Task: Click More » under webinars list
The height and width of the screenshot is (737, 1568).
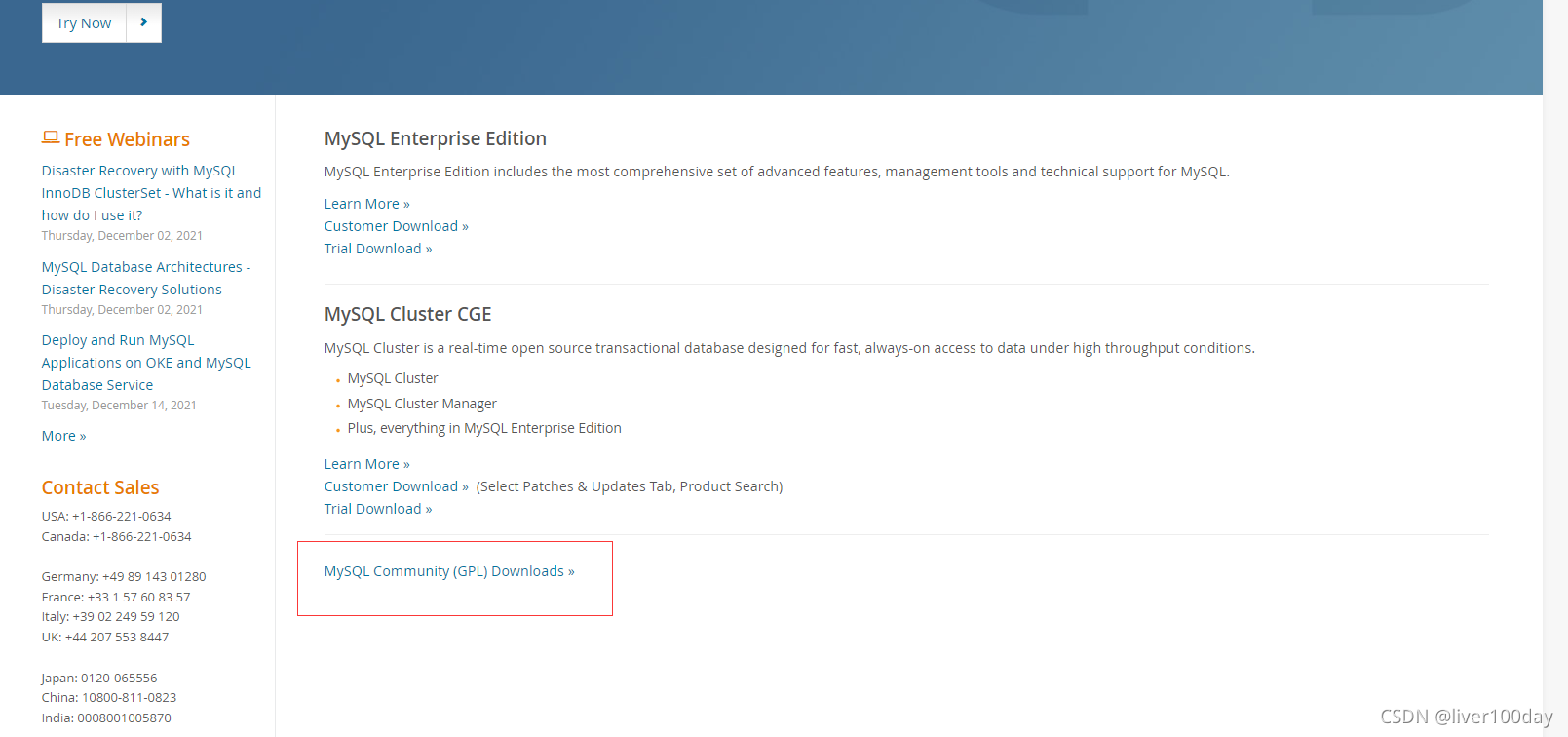Action: [x=63, y=436]
